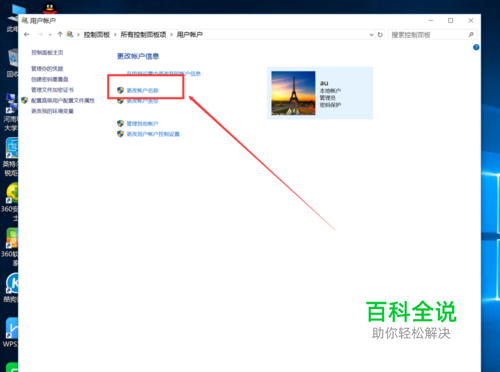This screenshot has height=372, width=500.
Task: Expand chevron before 控制面板 breadcrumb
Action: [x=78, y=35]
